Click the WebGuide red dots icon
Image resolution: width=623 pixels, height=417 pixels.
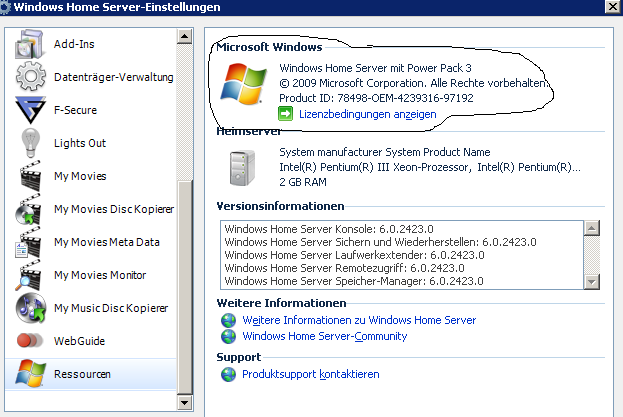30,341
